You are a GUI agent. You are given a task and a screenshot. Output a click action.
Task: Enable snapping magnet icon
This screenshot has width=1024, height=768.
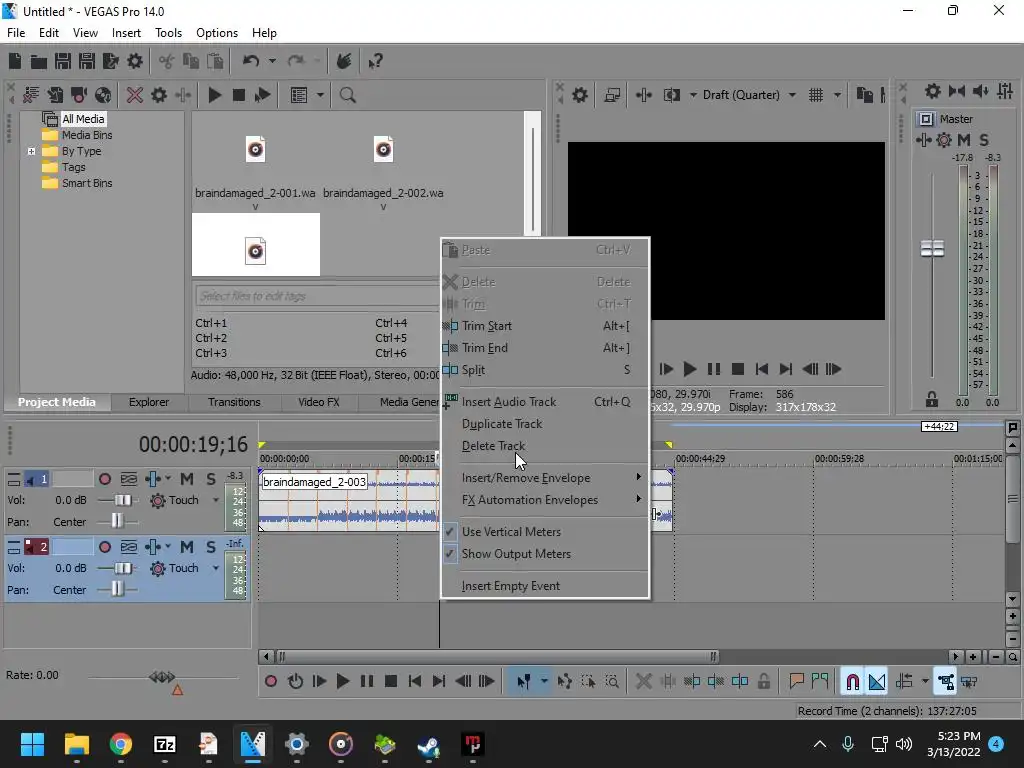pos(852,682)
